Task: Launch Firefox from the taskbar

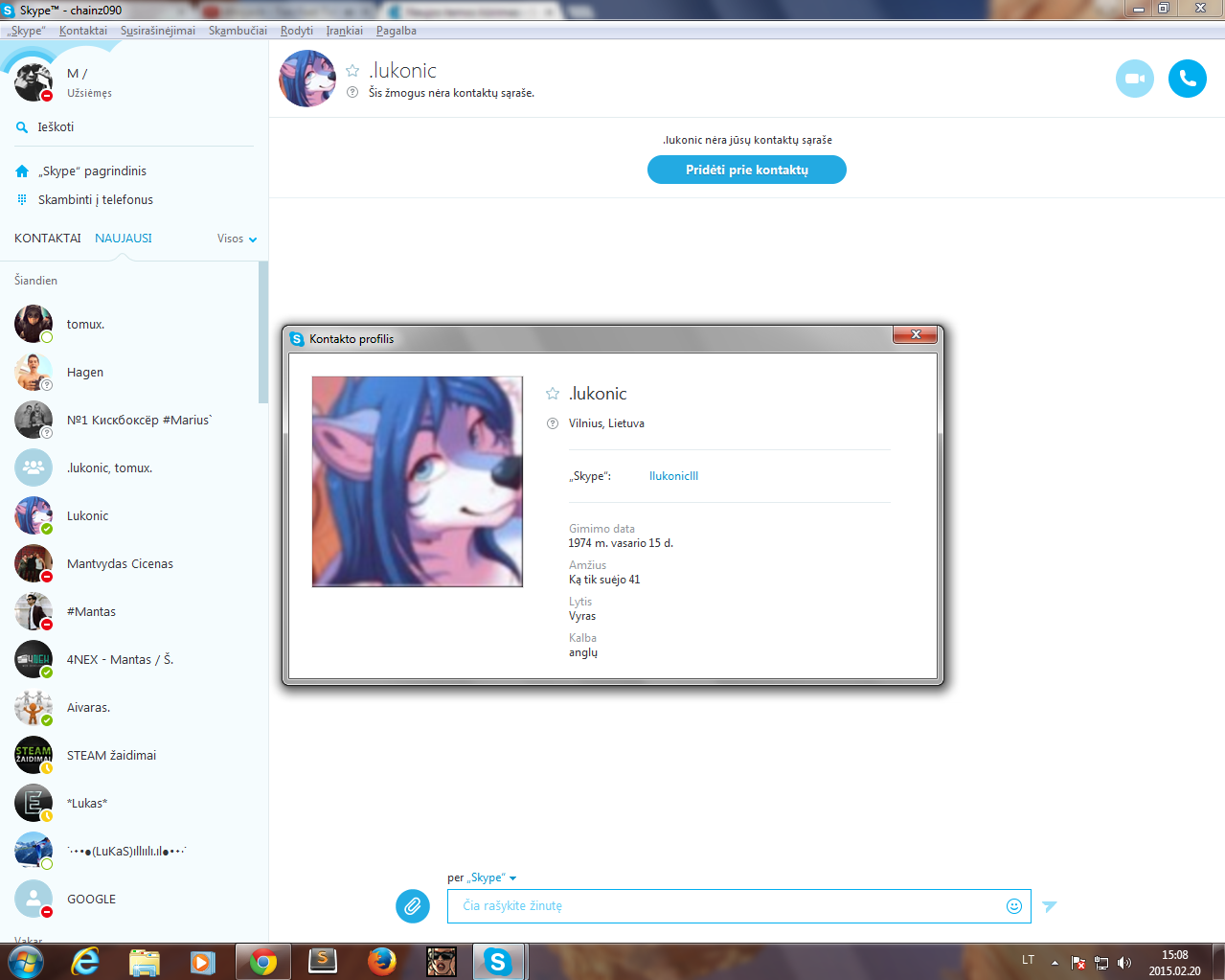Action: [381, 962]
